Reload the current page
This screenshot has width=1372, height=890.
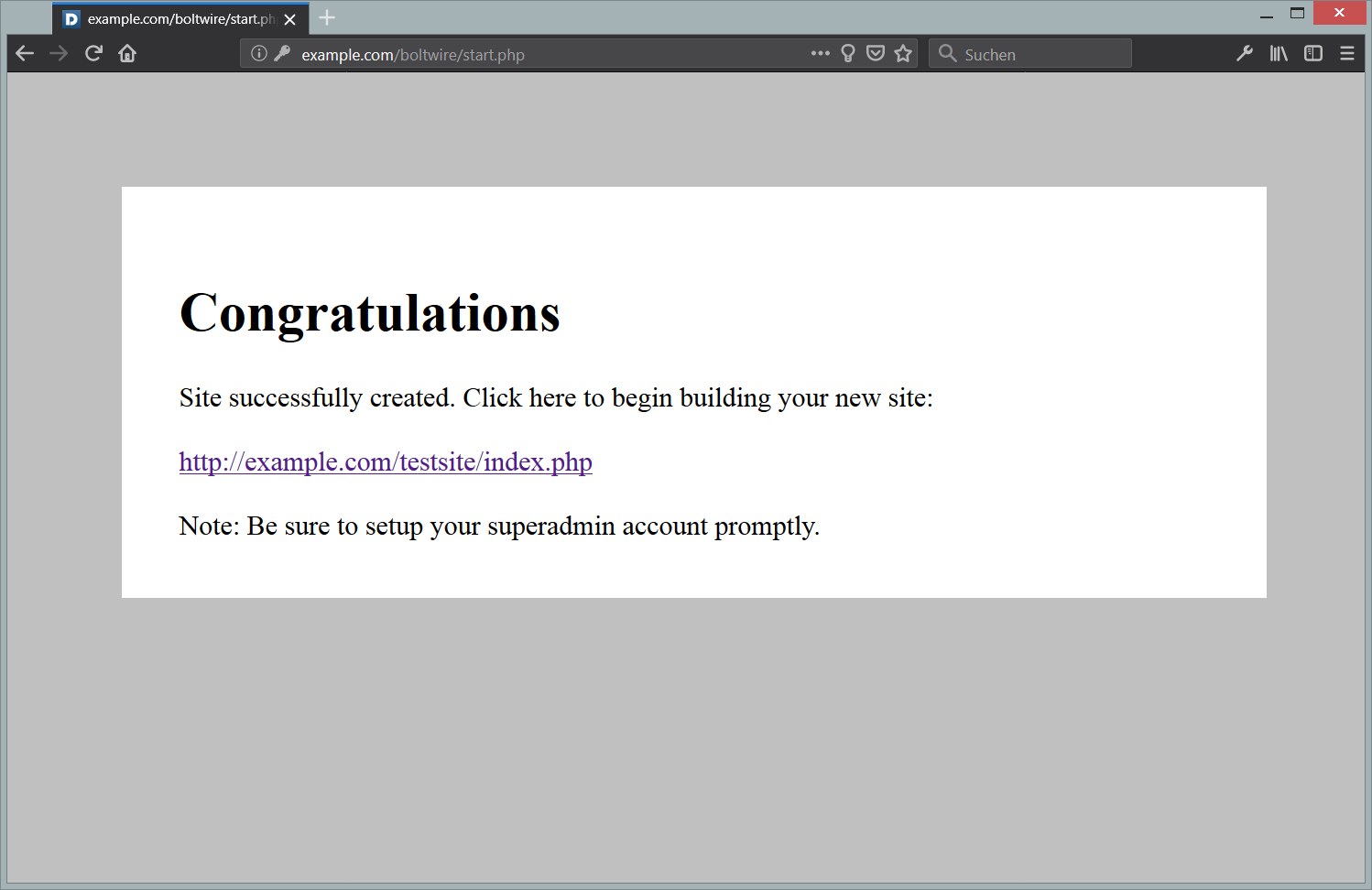coord(93,53)
